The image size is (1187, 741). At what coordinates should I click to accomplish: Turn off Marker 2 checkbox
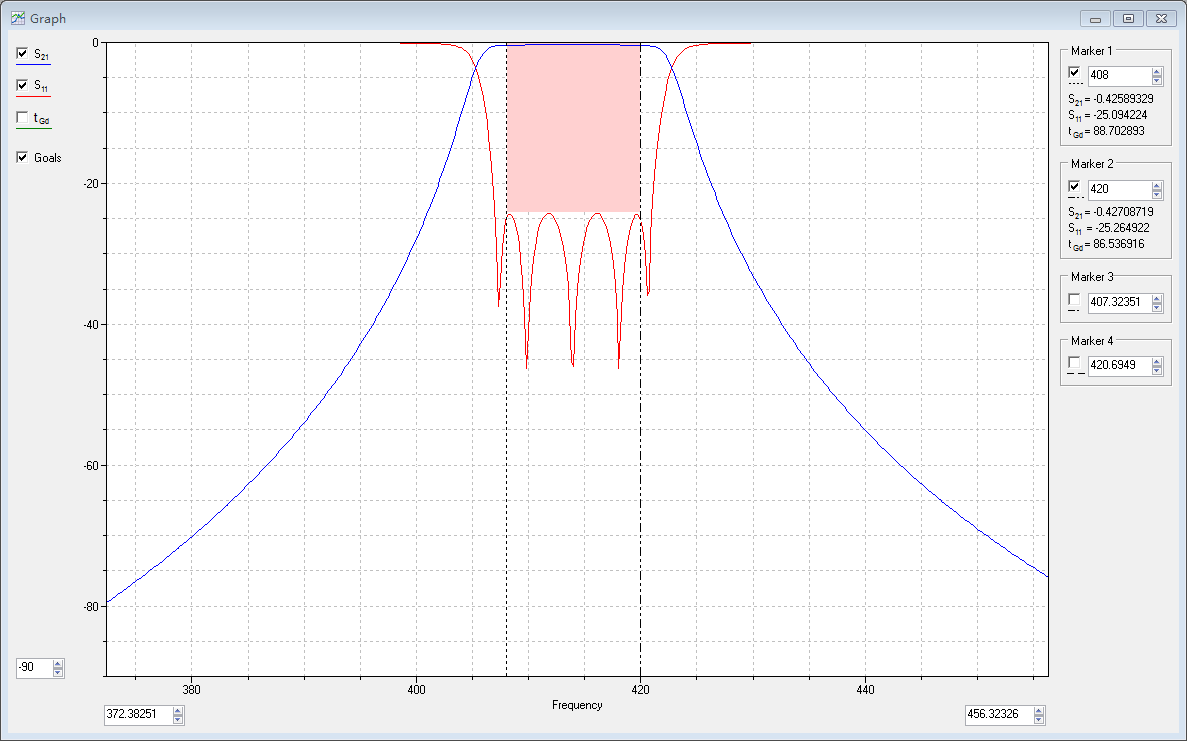coord(1074,187)
